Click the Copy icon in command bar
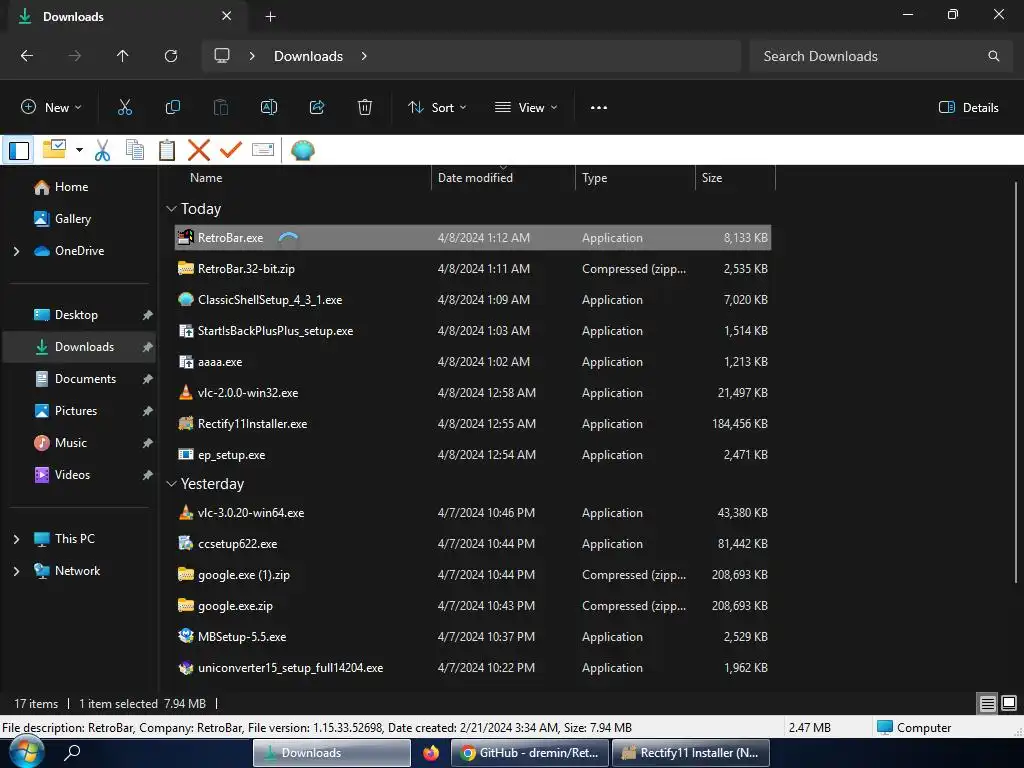1024x768 pixels. click(x=172, y=107)
